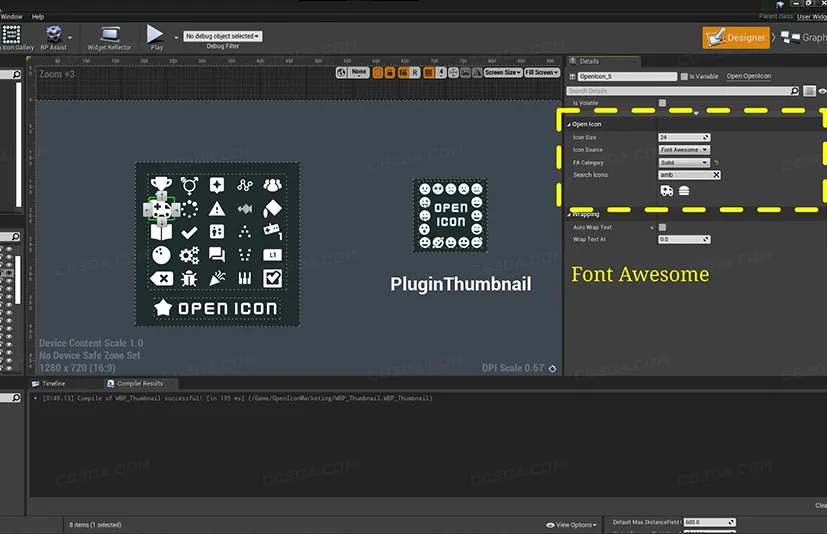Launch the Widget Reflector
827x534 pixels.
click(x=109, y=38)
